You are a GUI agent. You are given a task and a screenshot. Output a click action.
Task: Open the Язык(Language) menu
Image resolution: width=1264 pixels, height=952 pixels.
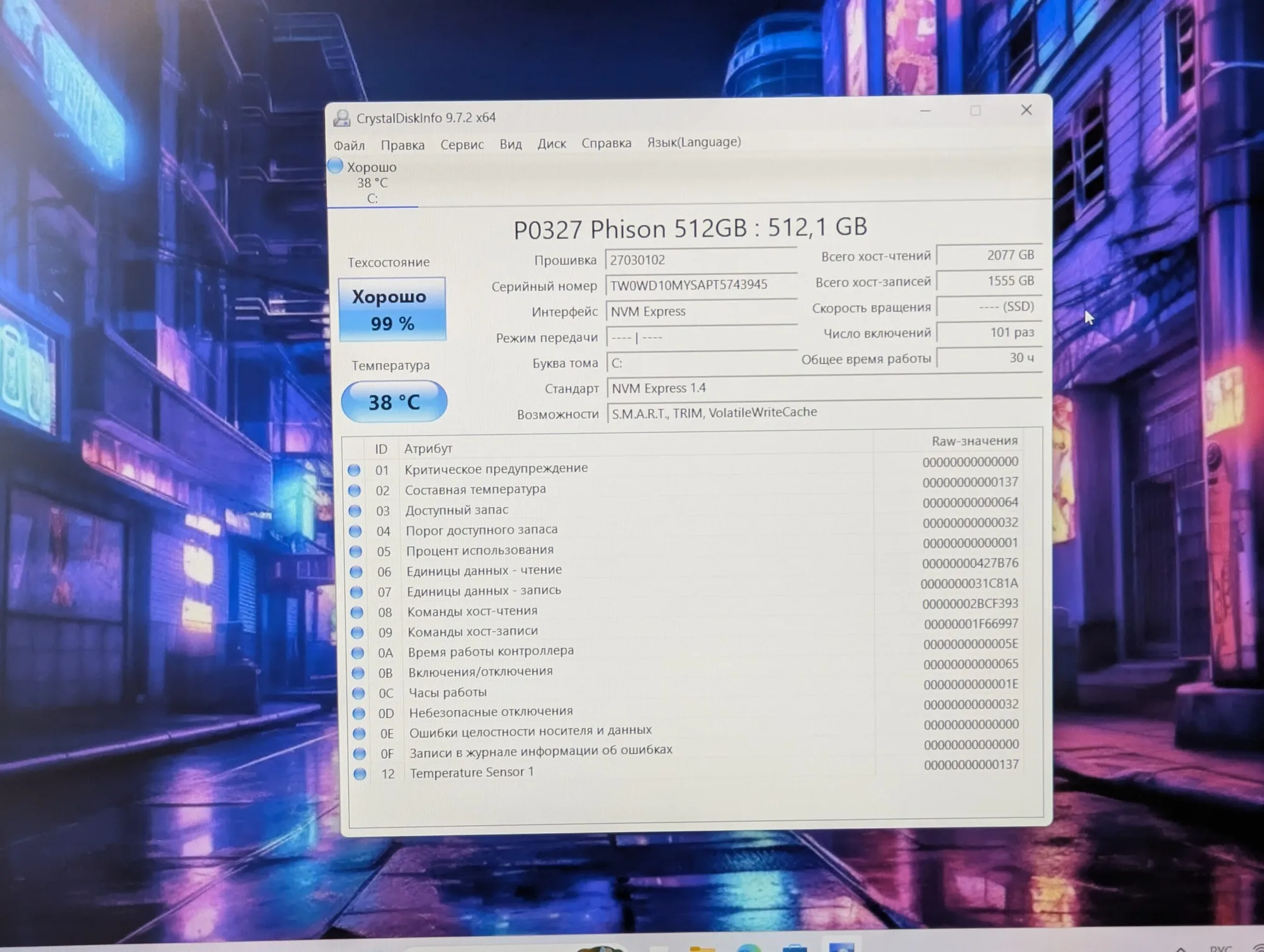tap(694, 142)
